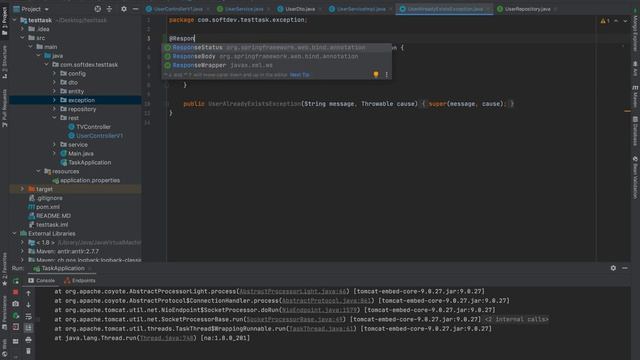Open Database tool window on right
640x360 pixels.
pos(635,131)
